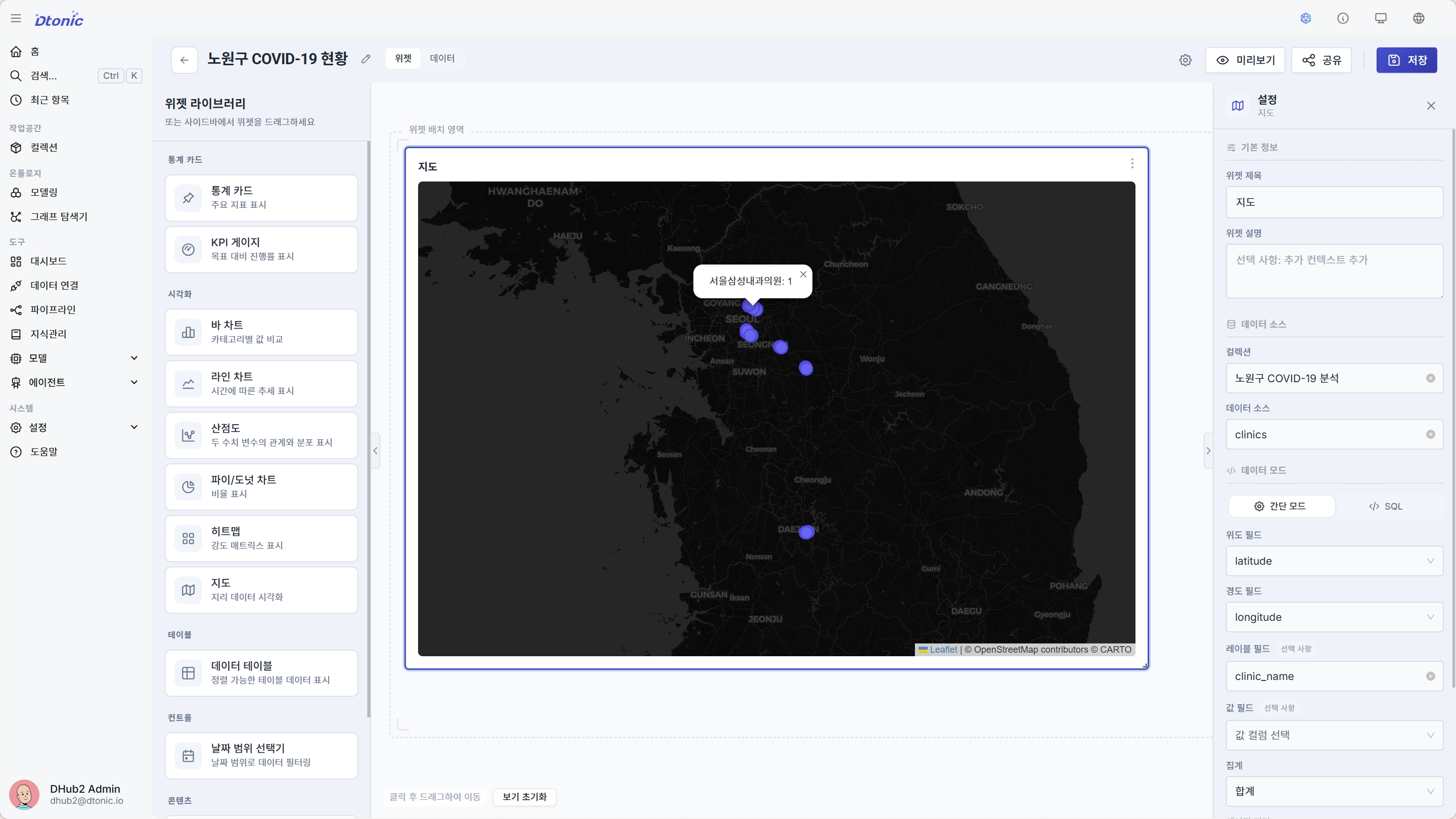Click the hamburger menu icon beside Dtonic logo
This screenshot has height=819, width=1456.
pos(16,18)
